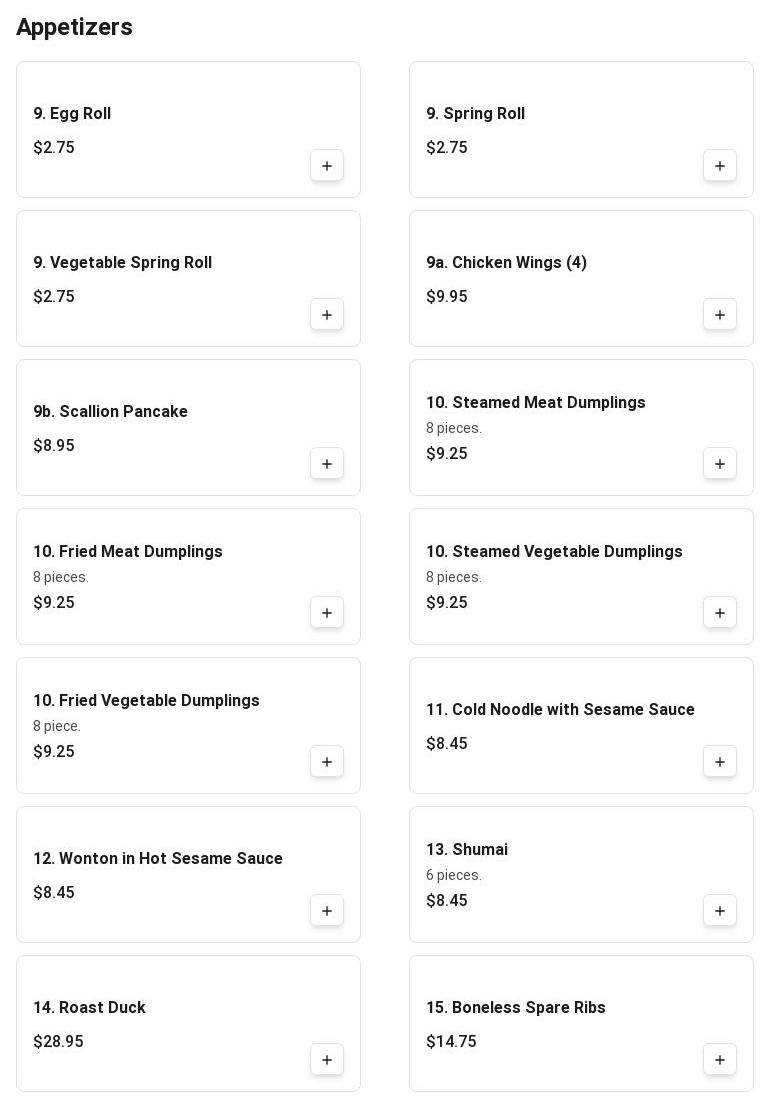The width and height of the screenshot is (770, 1098).
Task: Add Chicken Wings (4) via plus icon
Action: (720, 315)
